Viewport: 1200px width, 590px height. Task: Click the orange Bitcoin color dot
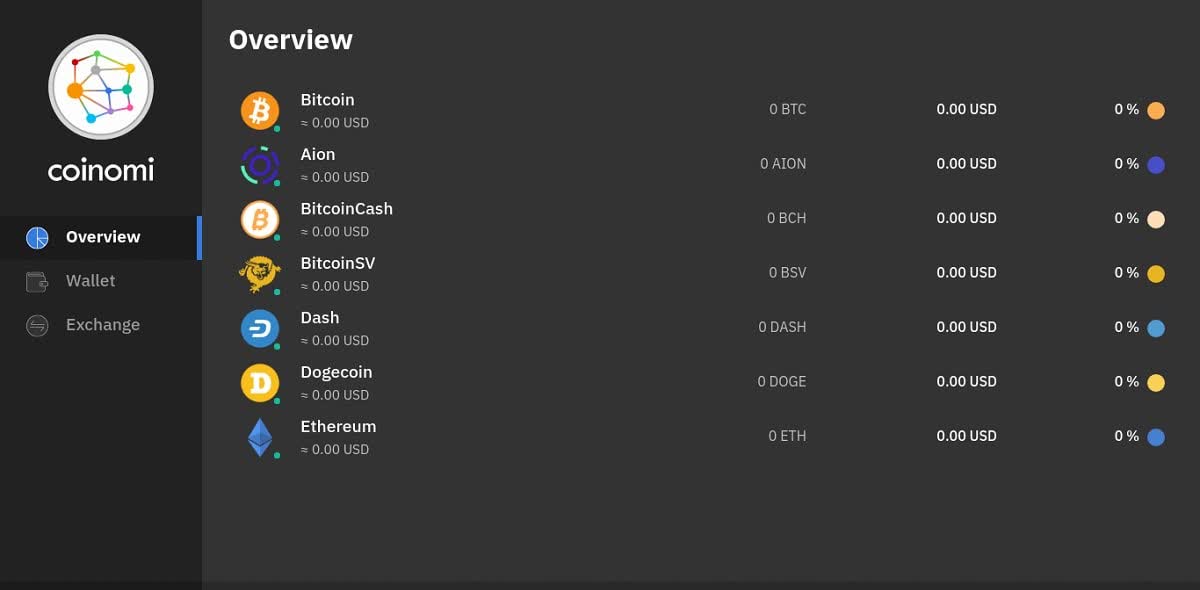pyautogui.click(x=1156, y=111)
